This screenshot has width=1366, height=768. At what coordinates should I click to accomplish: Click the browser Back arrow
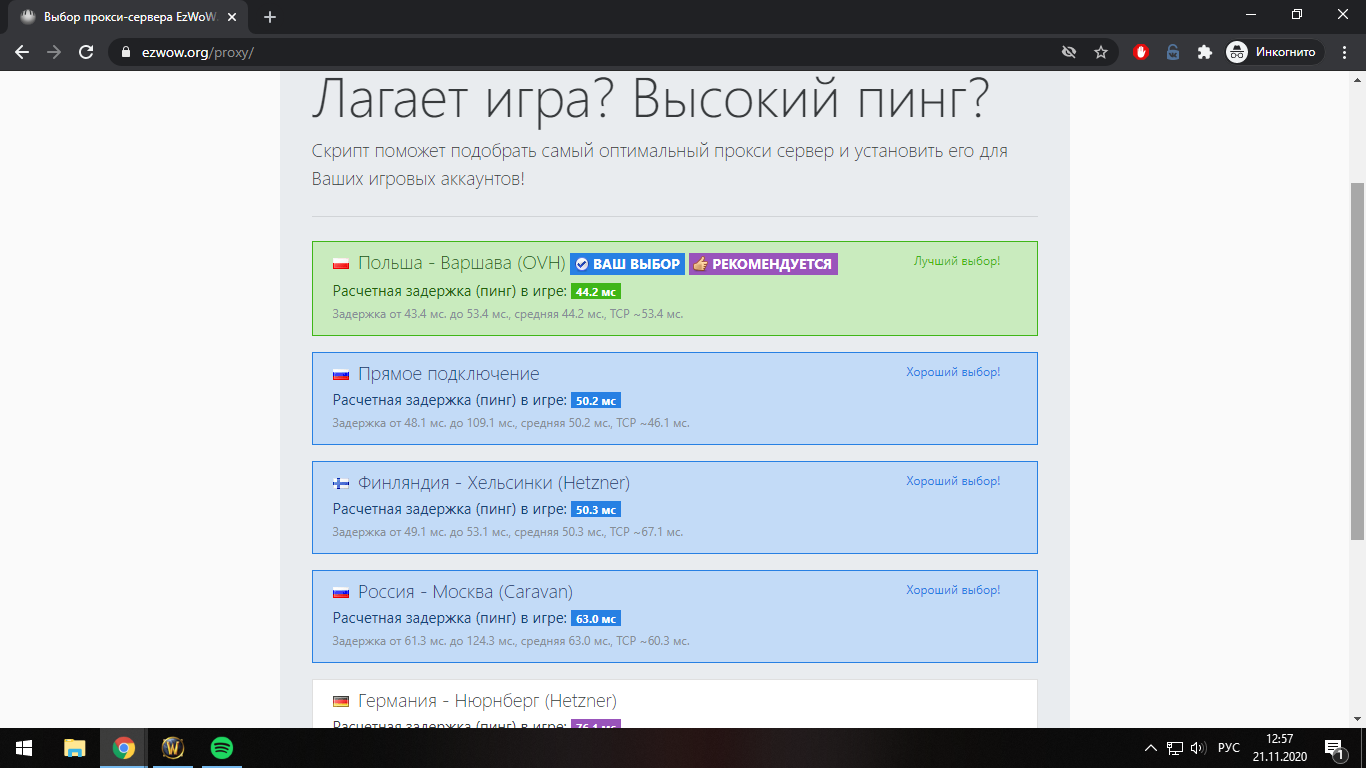(22, 52)
